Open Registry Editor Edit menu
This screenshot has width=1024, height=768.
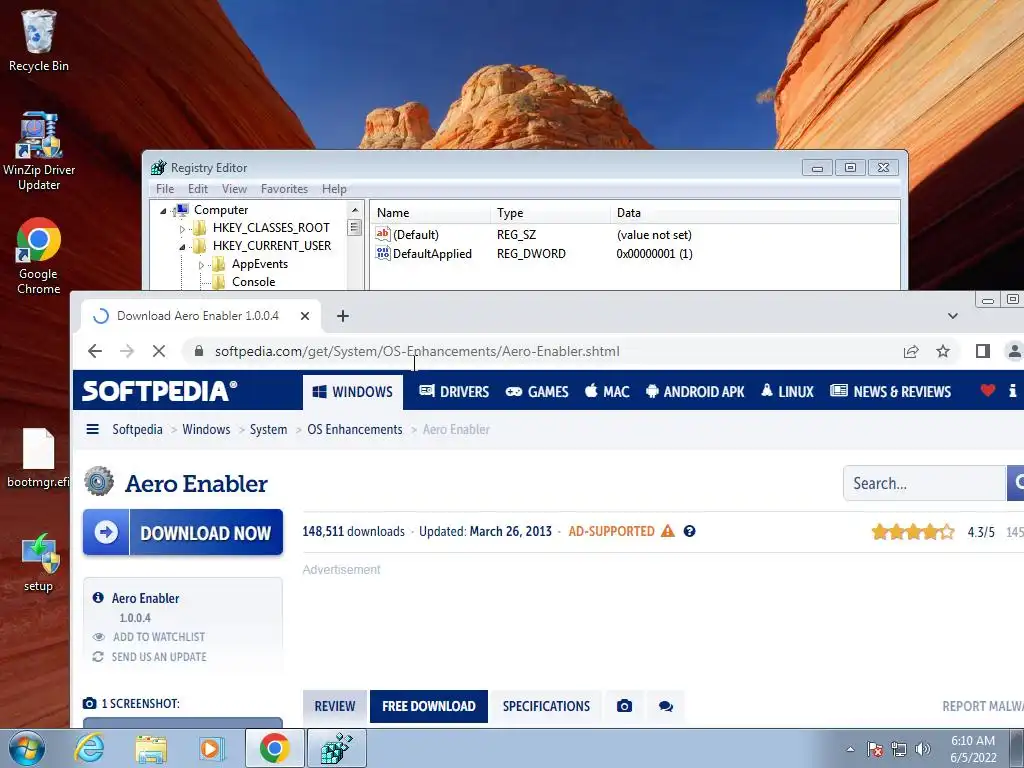(198, 189)
